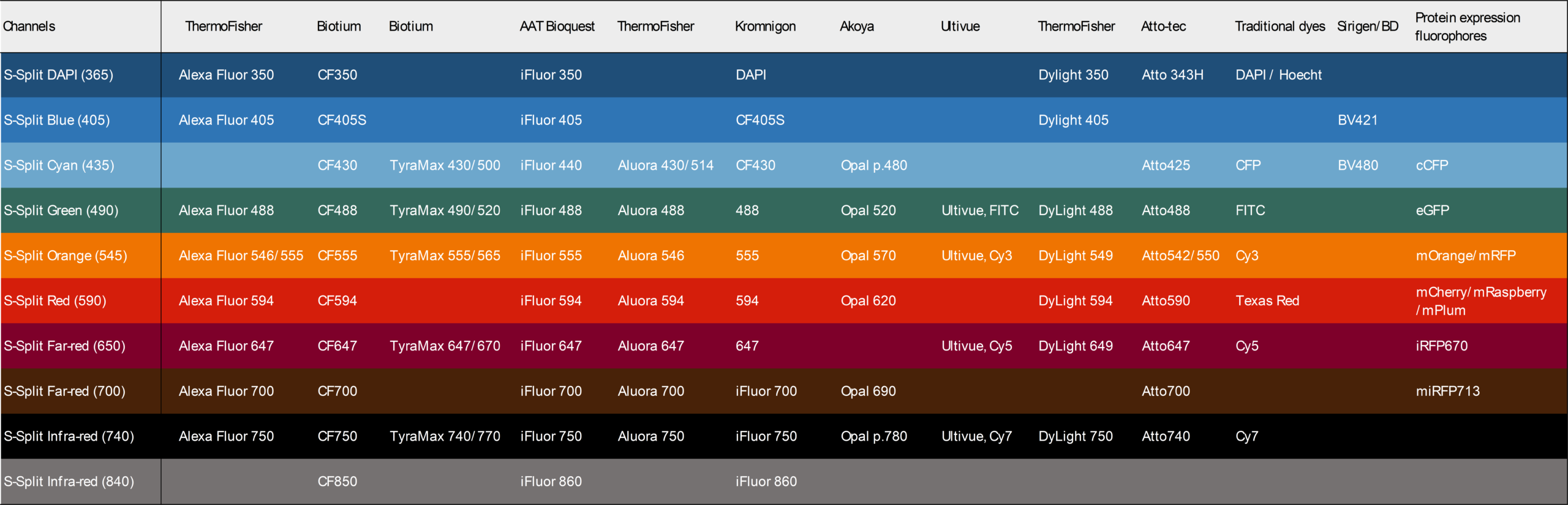Click the S-Split Green (490) row label
This screenshot has height=505, width=1568.
click(61, 210)
